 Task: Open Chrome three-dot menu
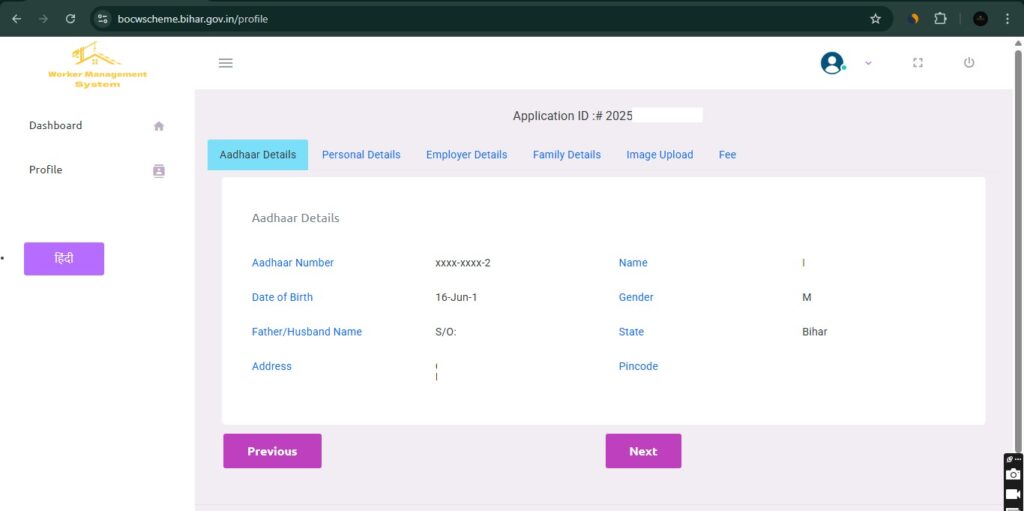click(1008, 19)
